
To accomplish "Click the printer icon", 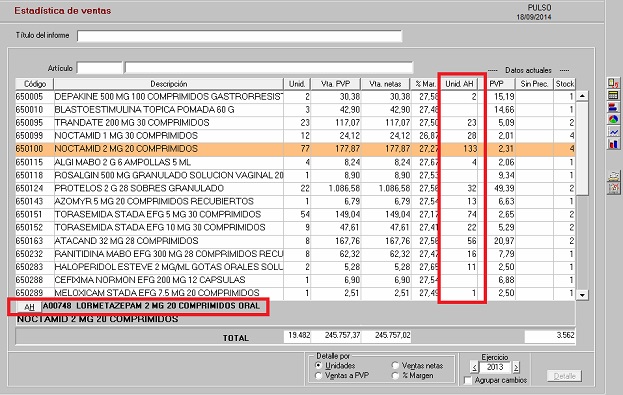I will (613, 176).
